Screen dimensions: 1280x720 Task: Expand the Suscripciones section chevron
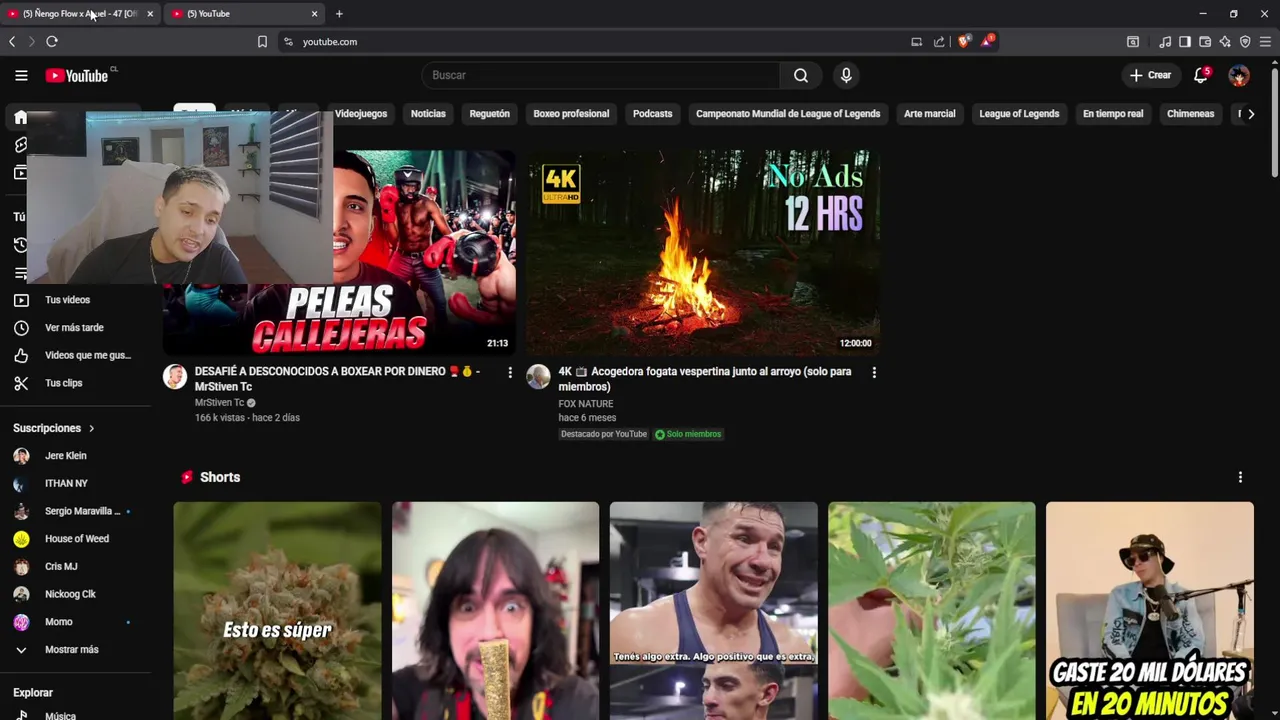point(91,428)
